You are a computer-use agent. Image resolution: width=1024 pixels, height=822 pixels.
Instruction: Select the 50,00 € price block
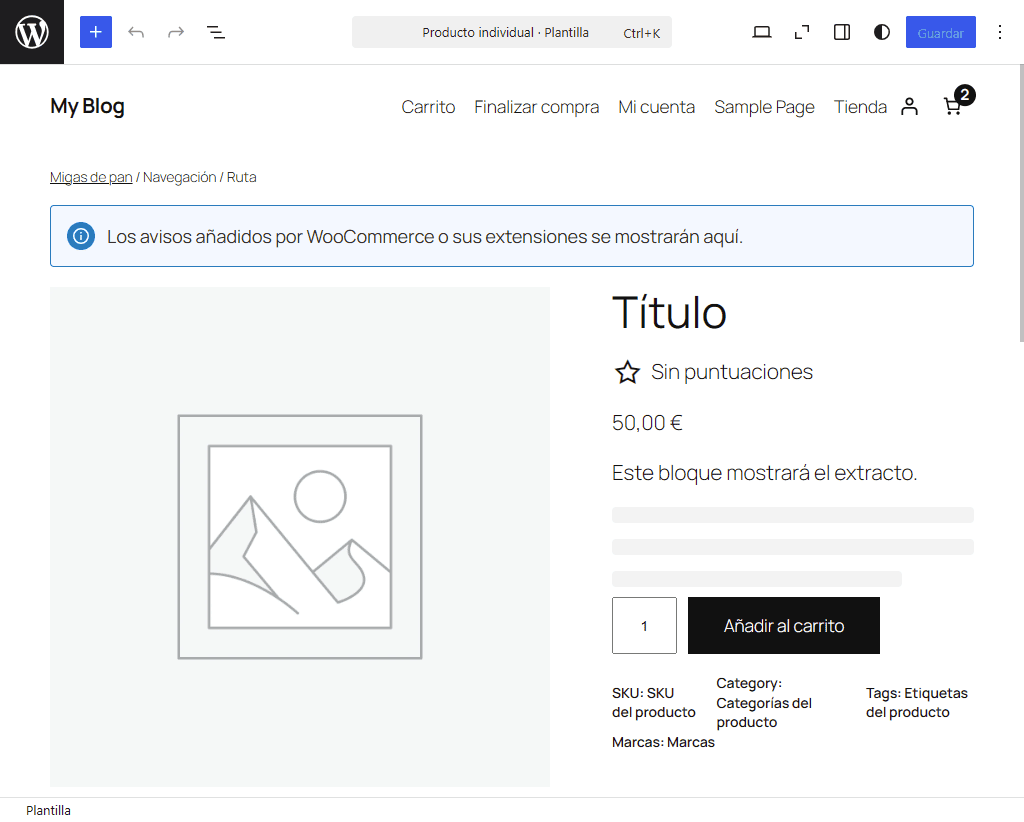tap(647, 423)
